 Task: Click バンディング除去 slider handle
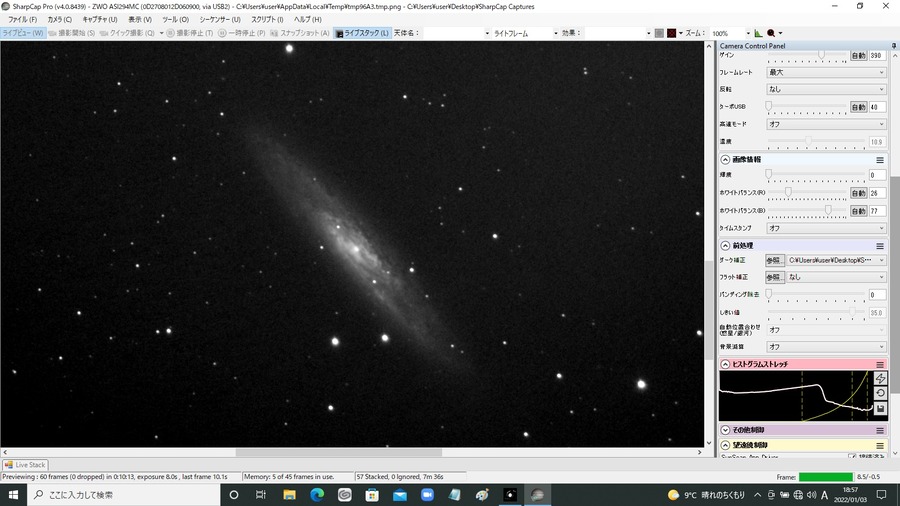click(x=769, y=294)
